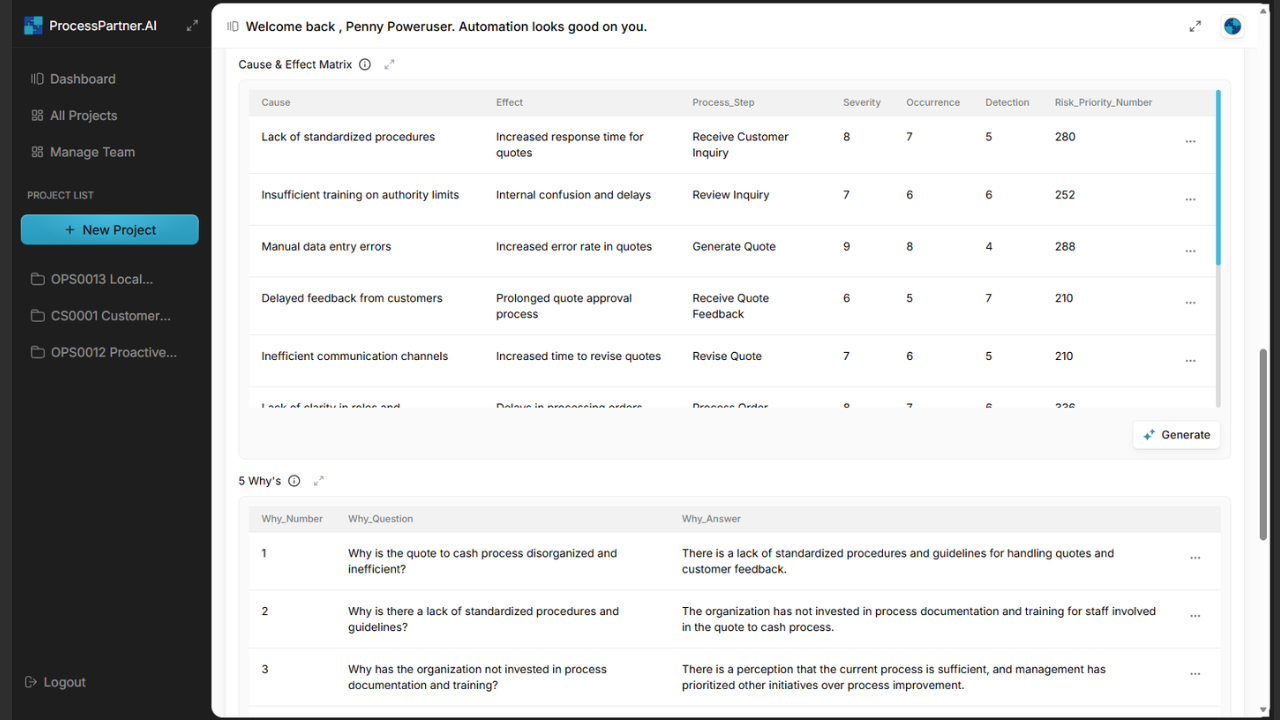This screenshot has width=1280, height=720.
Task: Click the Why_Answer column header
Action: (711, 519)
